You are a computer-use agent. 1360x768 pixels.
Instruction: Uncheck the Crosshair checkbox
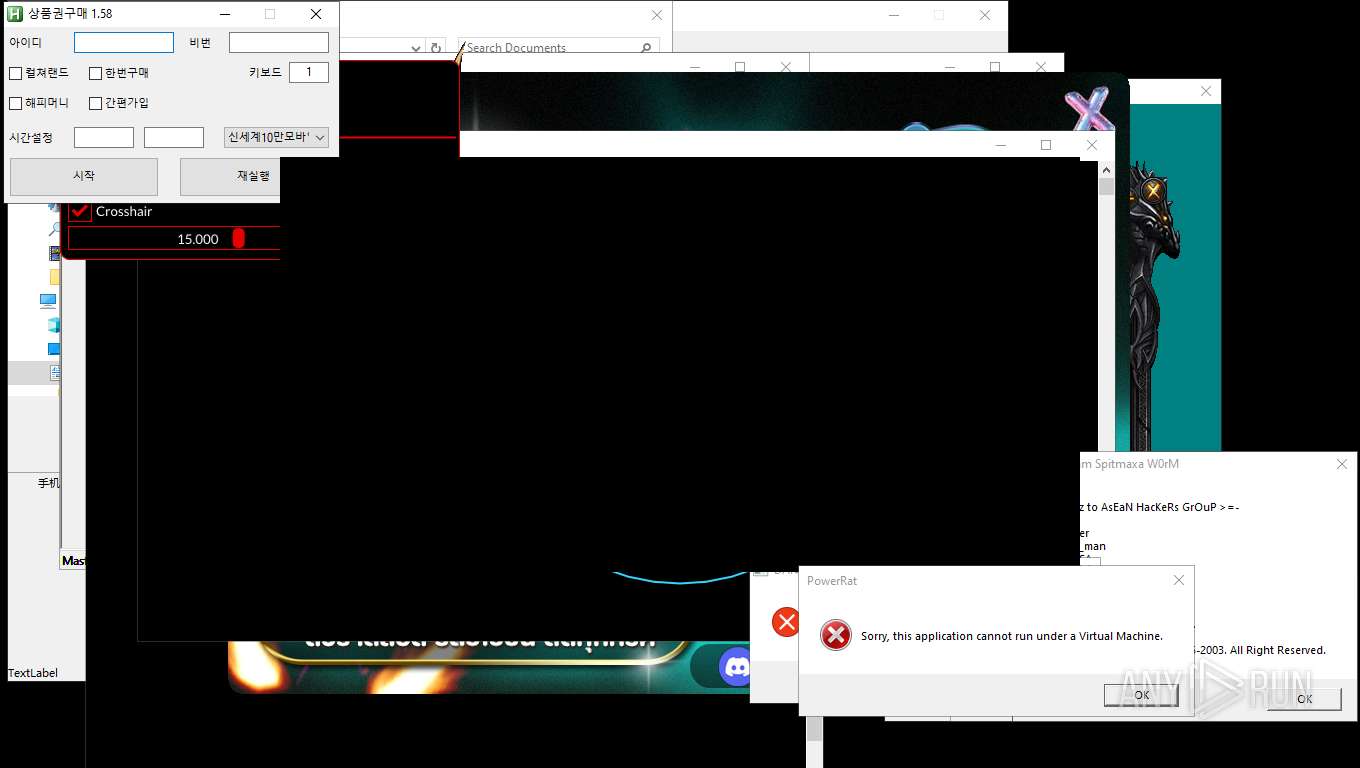point(80,211)
